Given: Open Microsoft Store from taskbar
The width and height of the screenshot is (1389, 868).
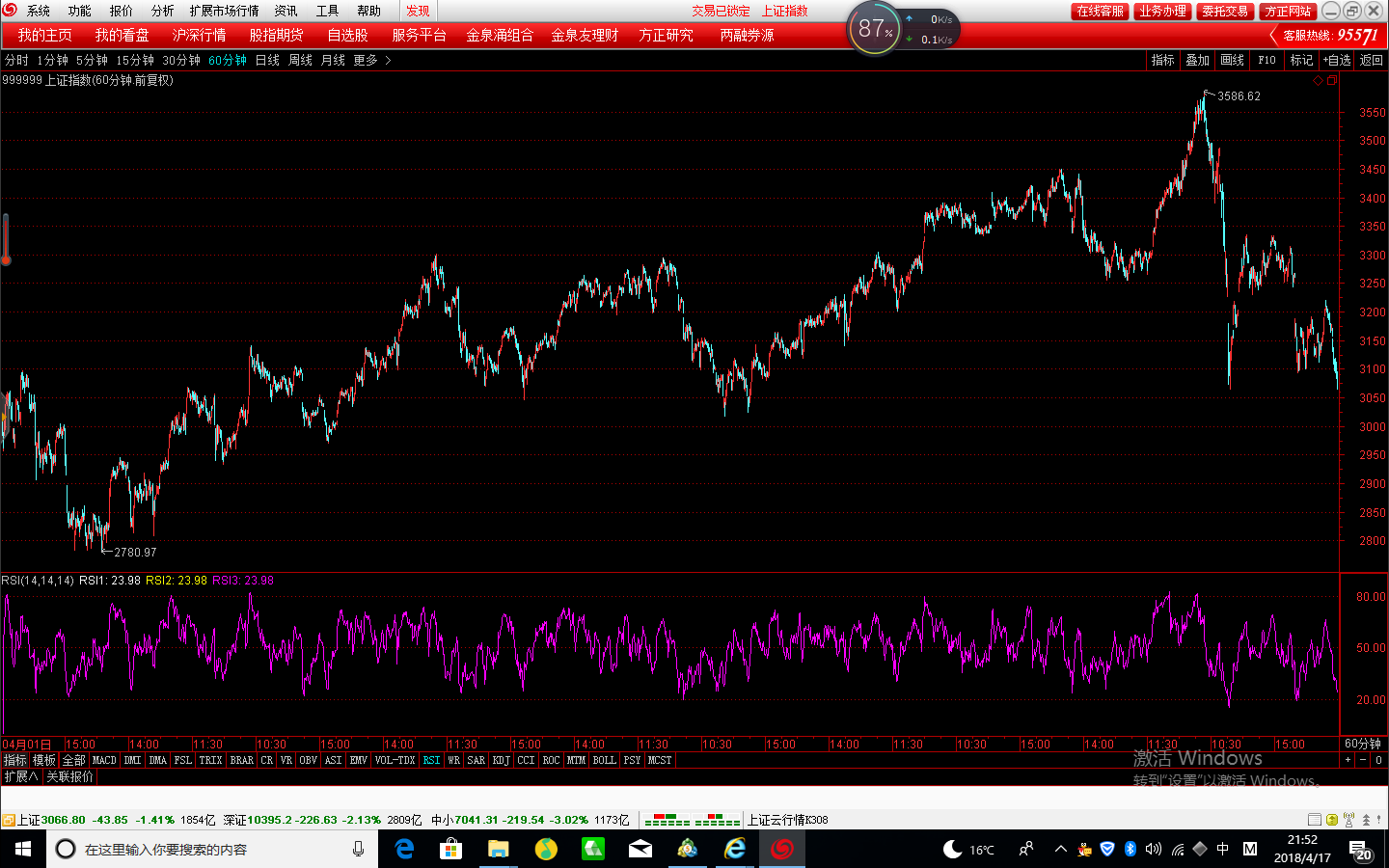Looking at the screenshot, I should point(450,849).
